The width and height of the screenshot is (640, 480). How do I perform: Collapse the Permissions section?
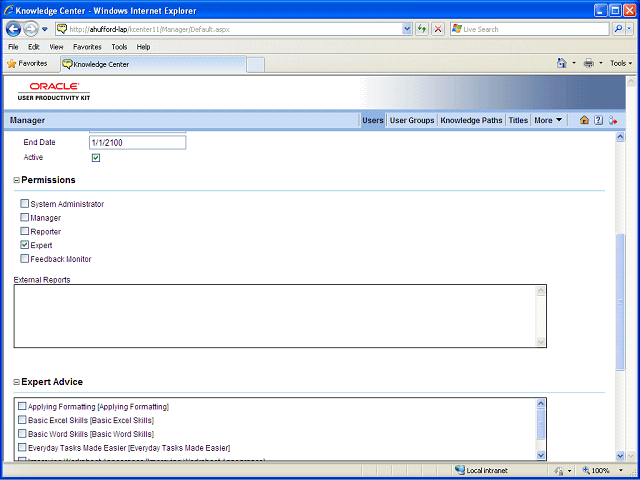(17, 180)
